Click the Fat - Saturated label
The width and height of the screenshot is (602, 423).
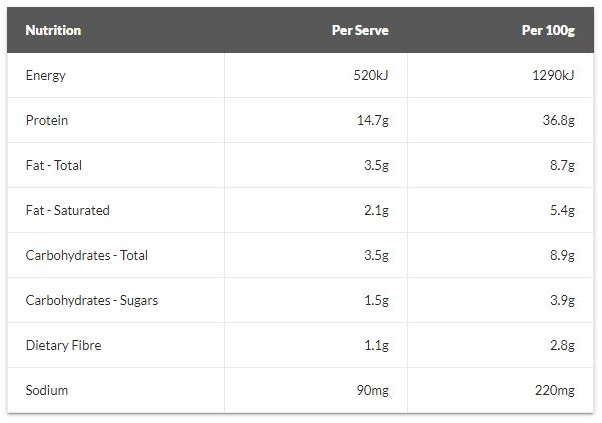(x=68, y=210)
